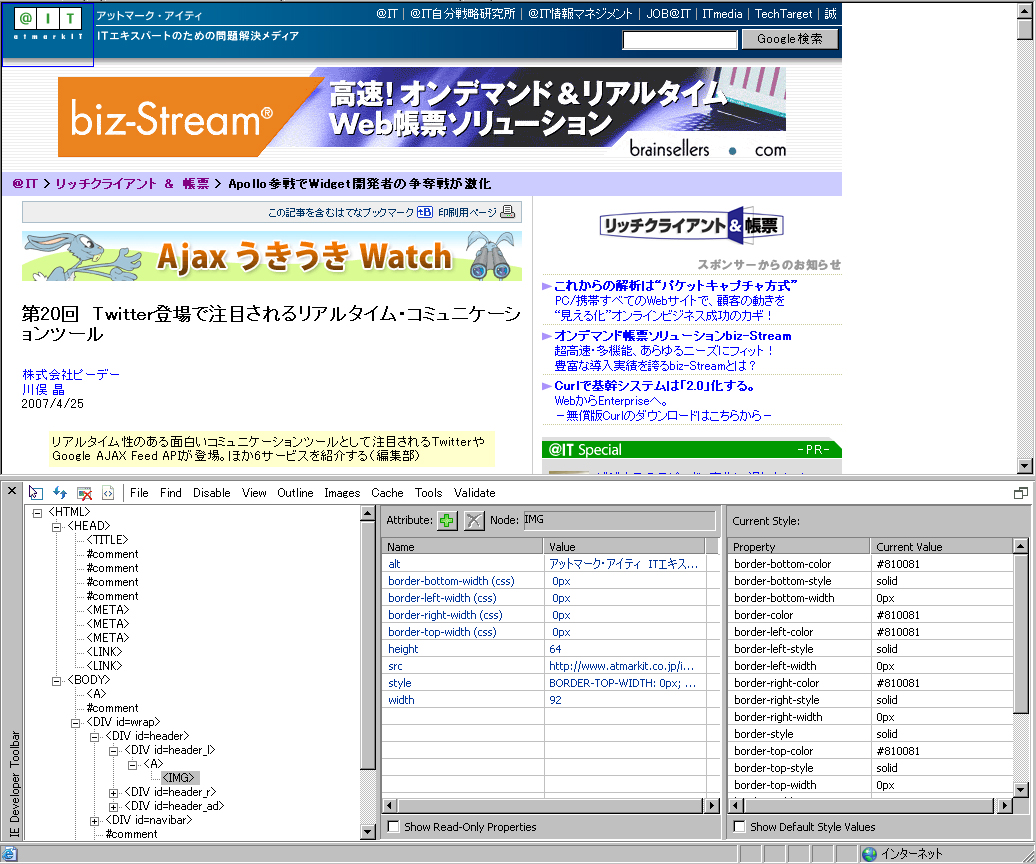Screen dimensions: 1036x864
Task: Click the Name column header
Action: (463, 546)
